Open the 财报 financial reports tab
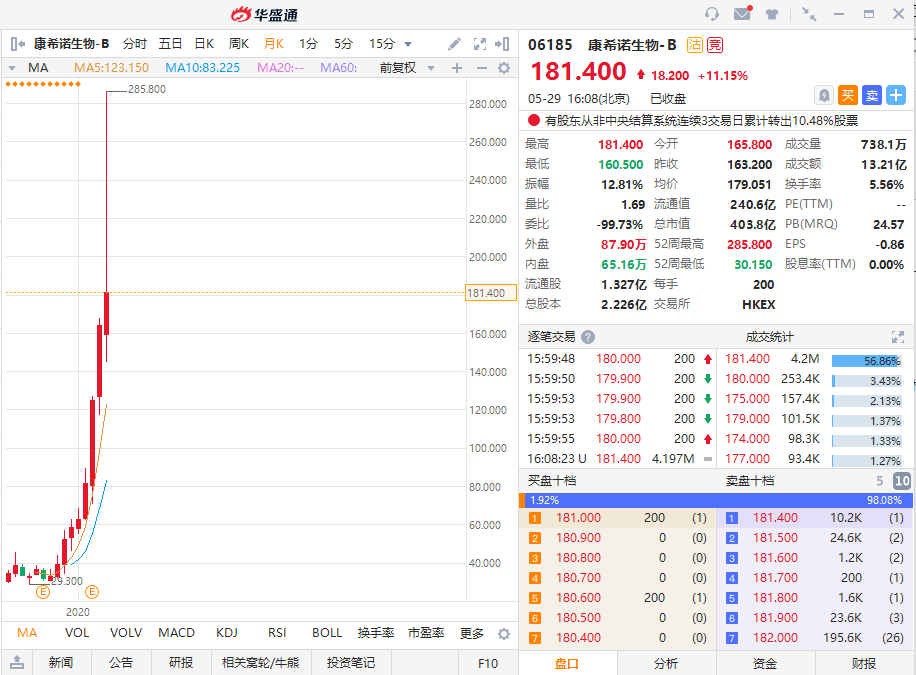 [x=865, y=663]
